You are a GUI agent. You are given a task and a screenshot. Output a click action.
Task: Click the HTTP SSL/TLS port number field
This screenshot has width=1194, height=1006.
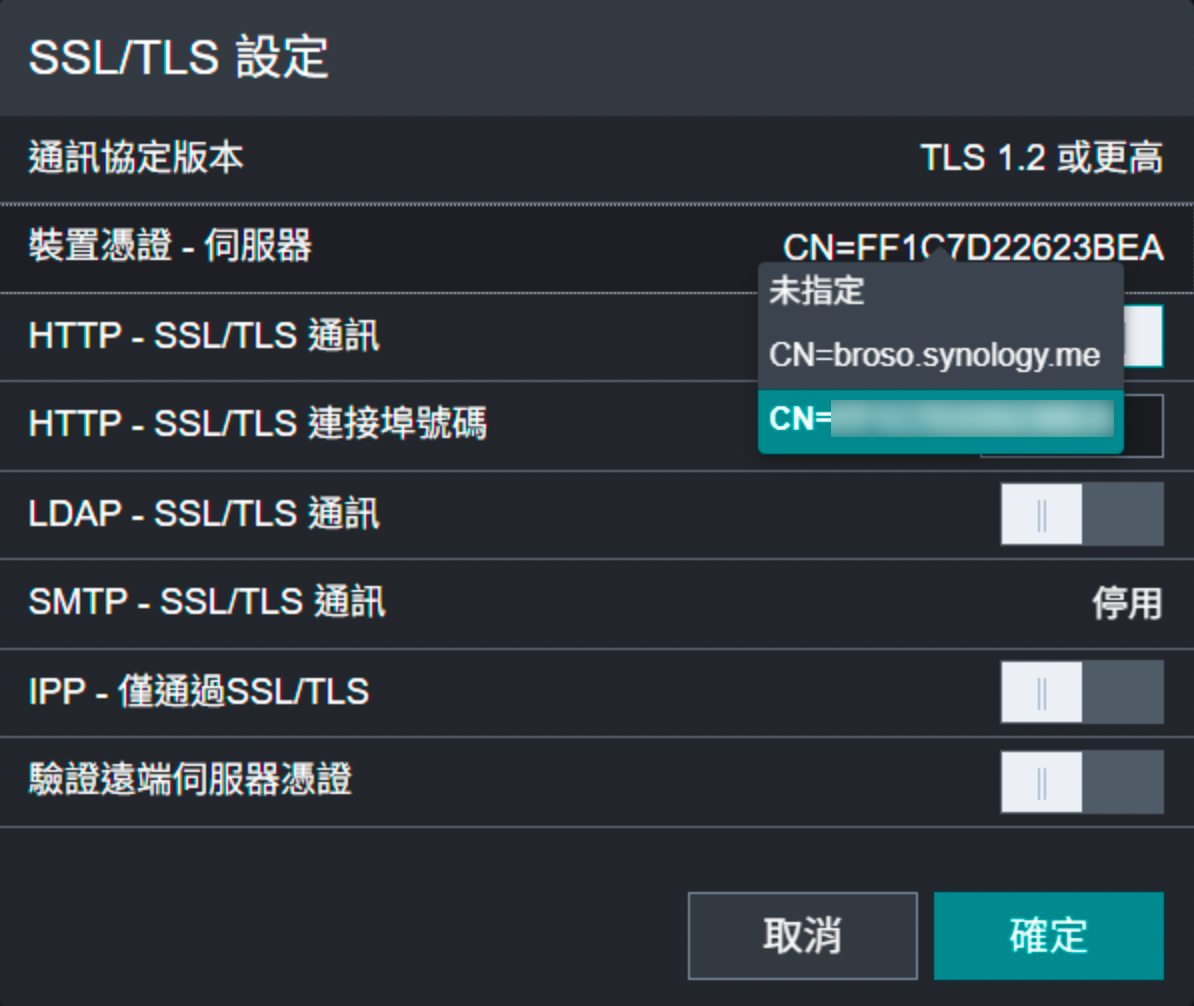[1144, 426]
